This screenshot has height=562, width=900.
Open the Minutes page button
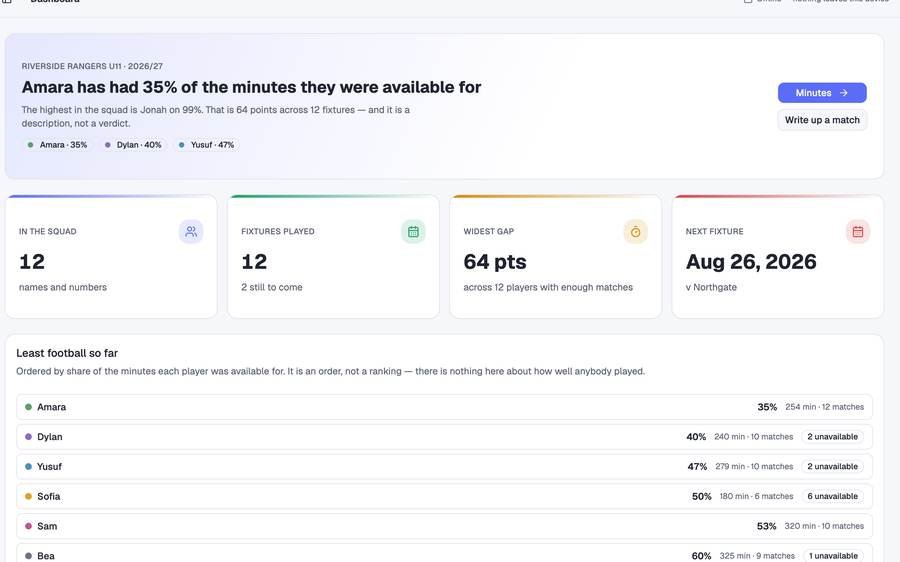pyautogui.click(x=822, y=92)
